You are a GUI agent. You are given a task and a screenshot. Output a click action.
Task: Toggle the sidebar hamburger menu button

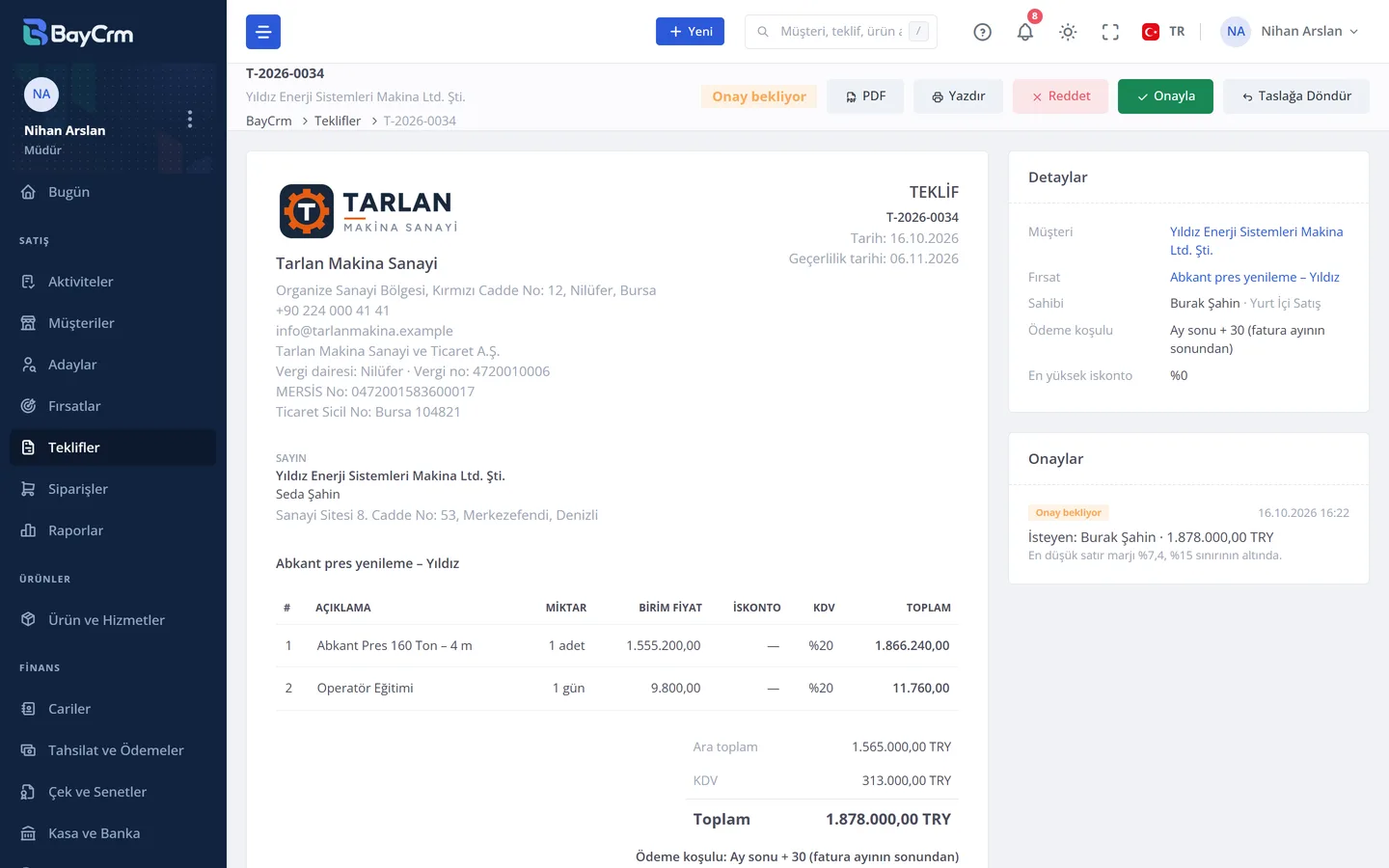263,32
